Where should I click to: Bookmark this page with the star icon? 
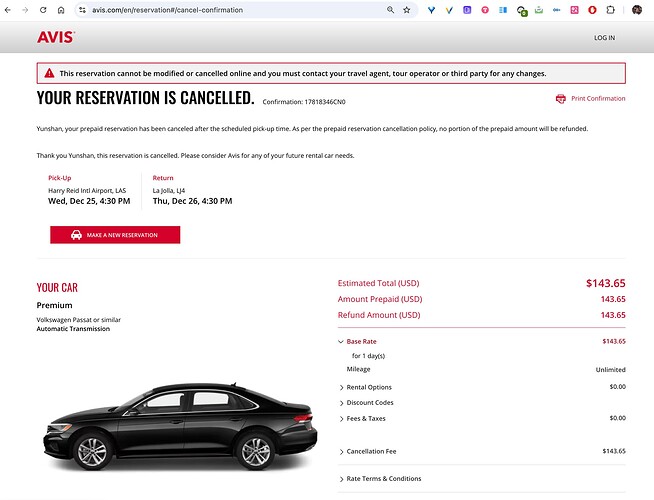click(406, 10)
